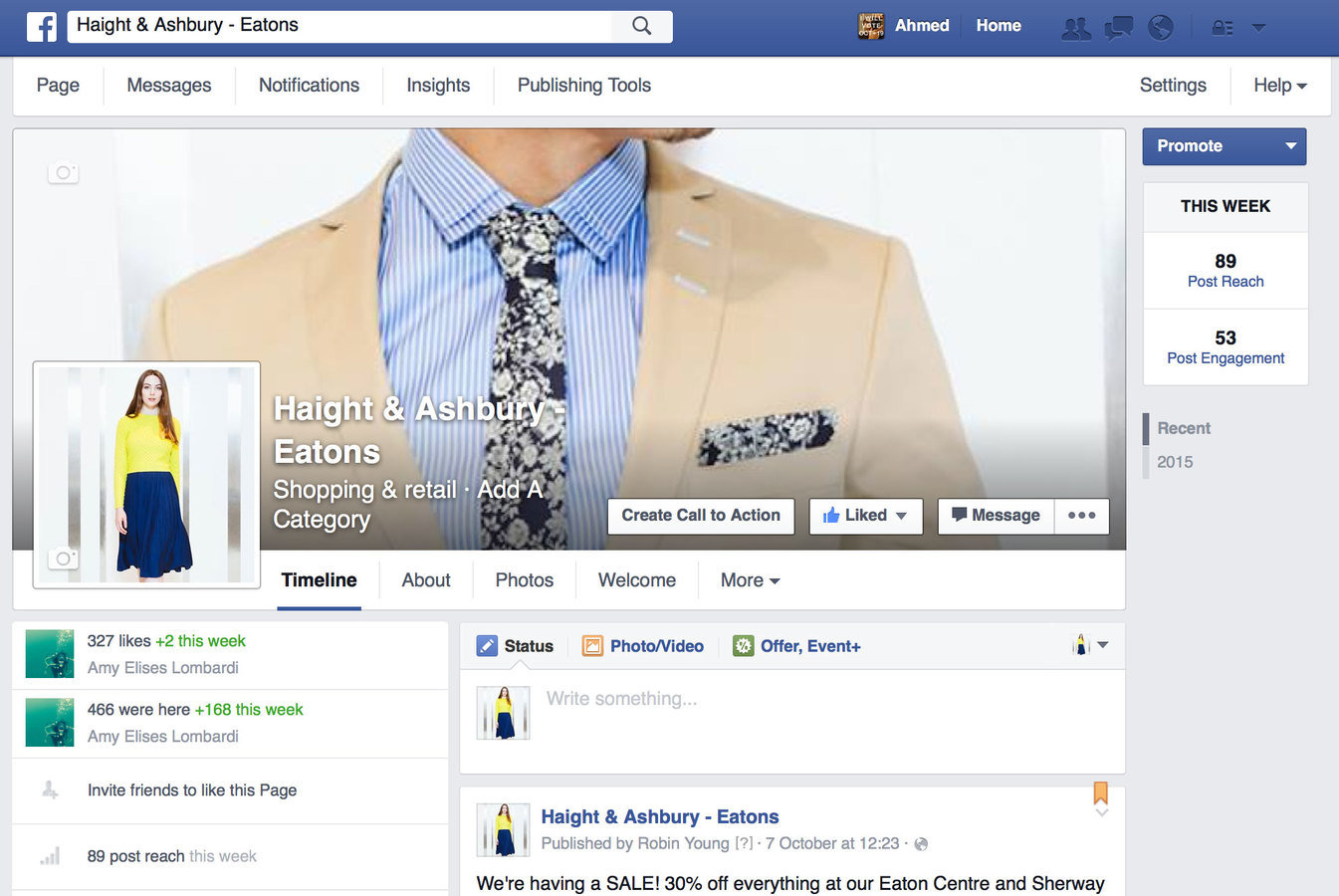The height and width of the screenshot is (896, 1339).
Task: Click the globe privacy icon on post
Action: 921,844
